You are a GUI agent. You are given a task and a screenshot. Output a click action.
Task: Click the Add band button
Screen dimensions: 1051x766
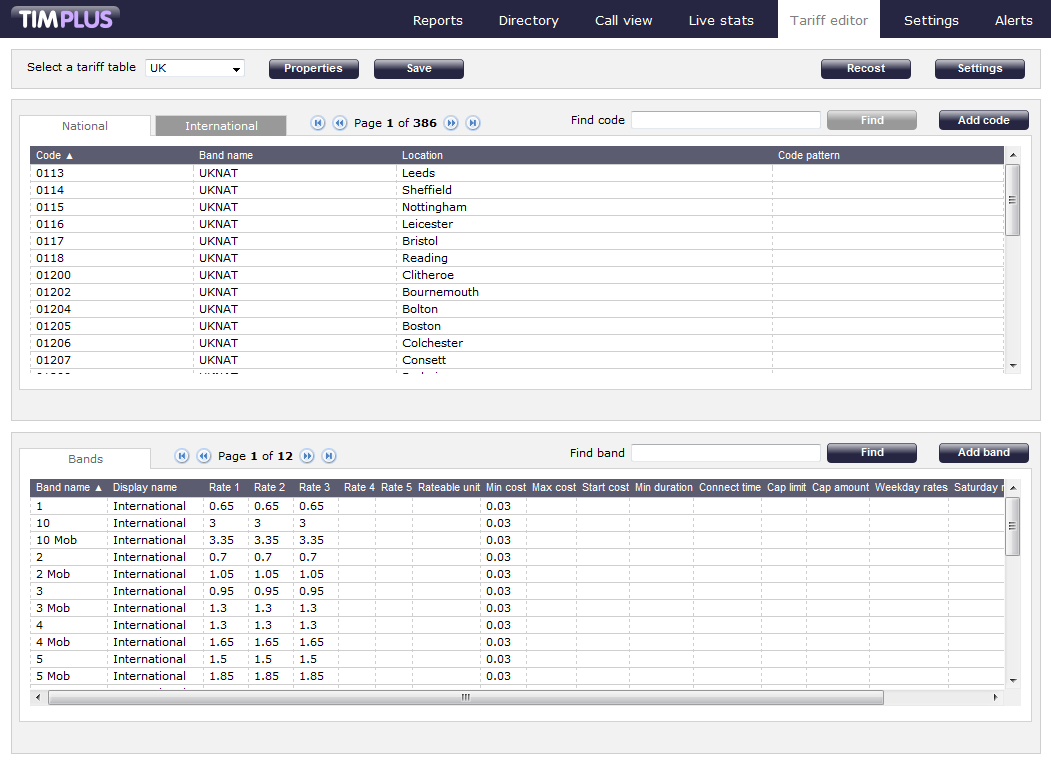tap(983, 452)
